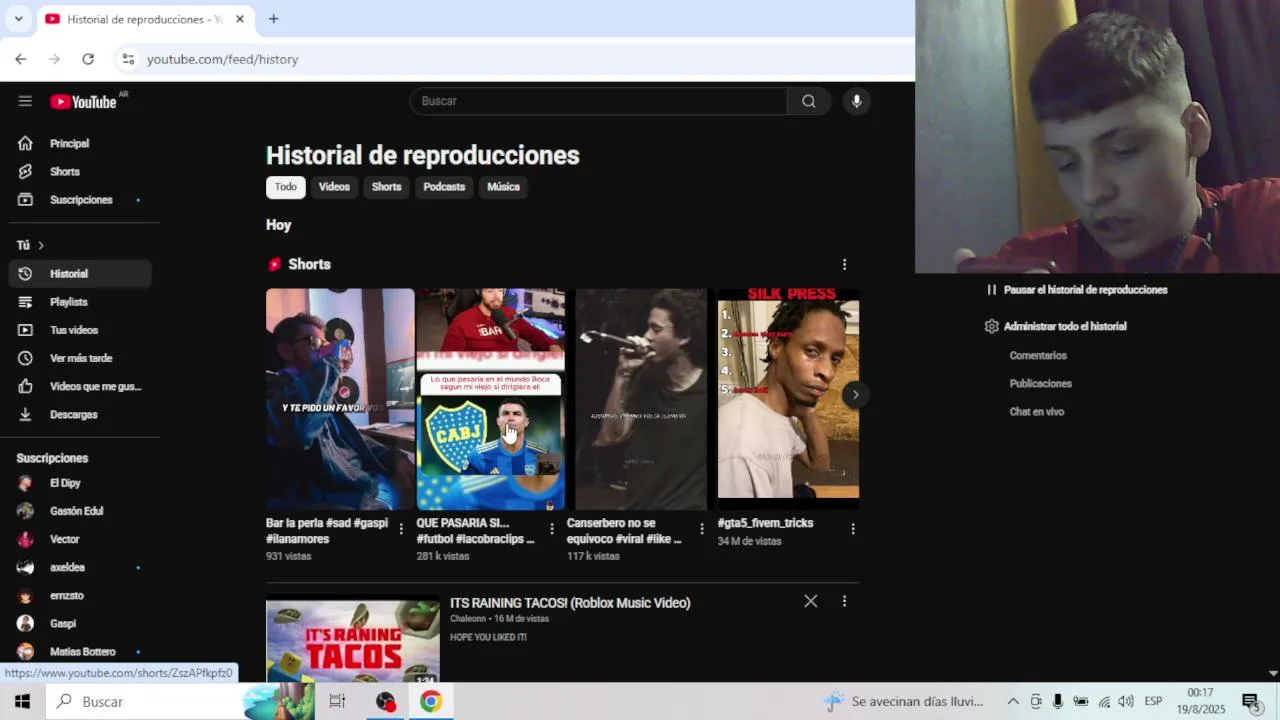Show next Shorts with arrow
The height and width of the screenshot is (720, 1280).
pos(855,394)
